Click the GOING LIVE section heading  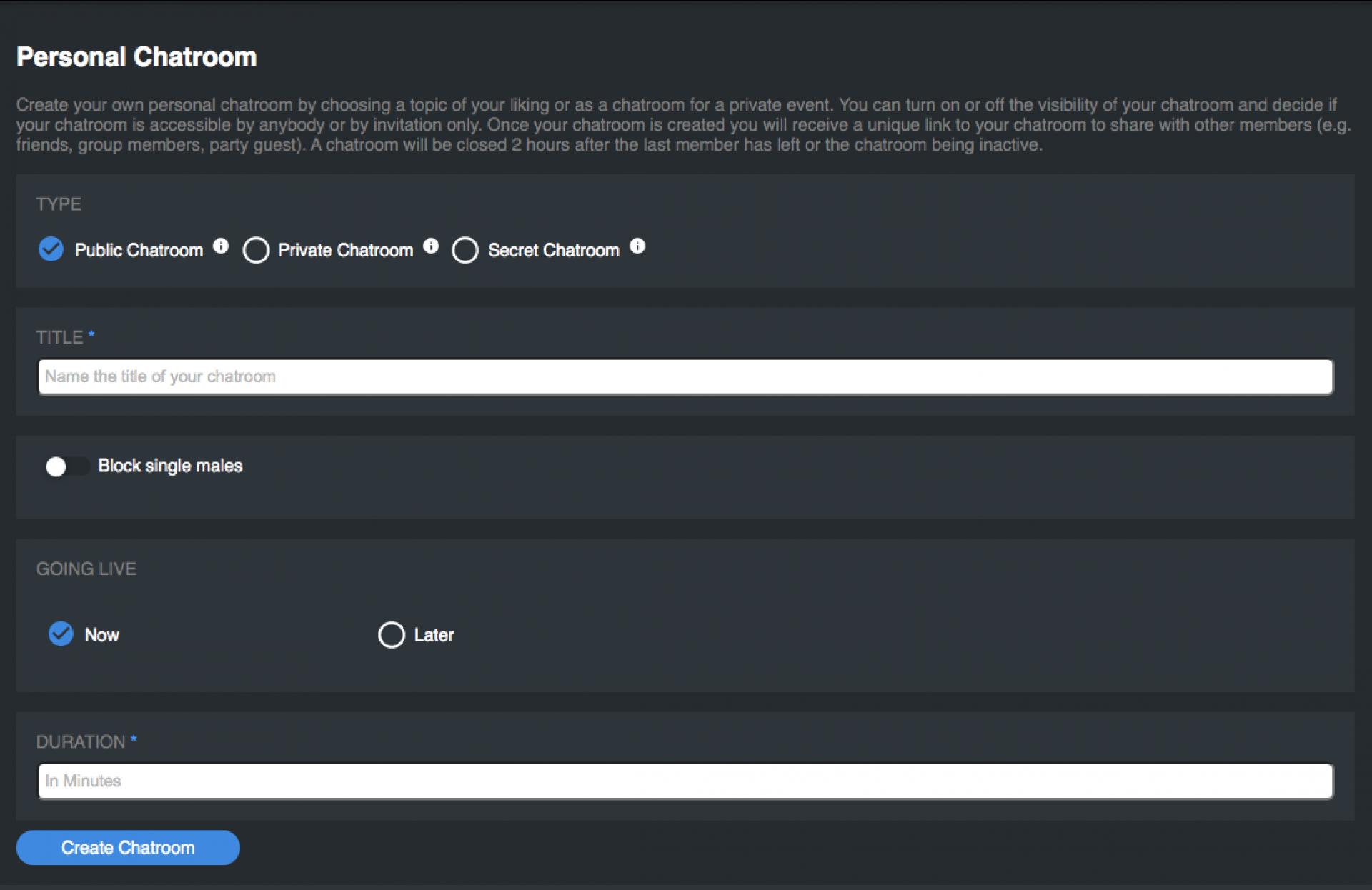86,569
